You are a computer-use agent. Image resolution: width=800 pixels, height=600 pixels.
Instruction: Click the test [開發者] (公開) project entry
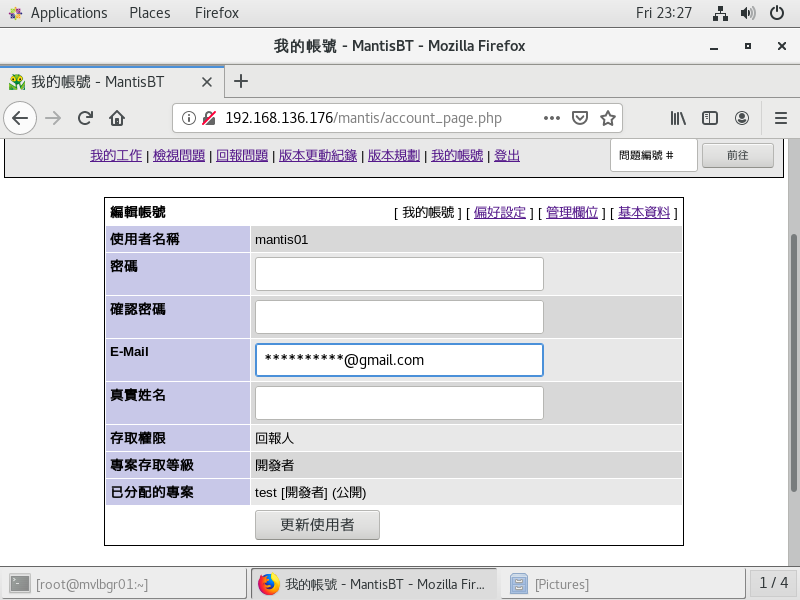click(x=310, y=492)
